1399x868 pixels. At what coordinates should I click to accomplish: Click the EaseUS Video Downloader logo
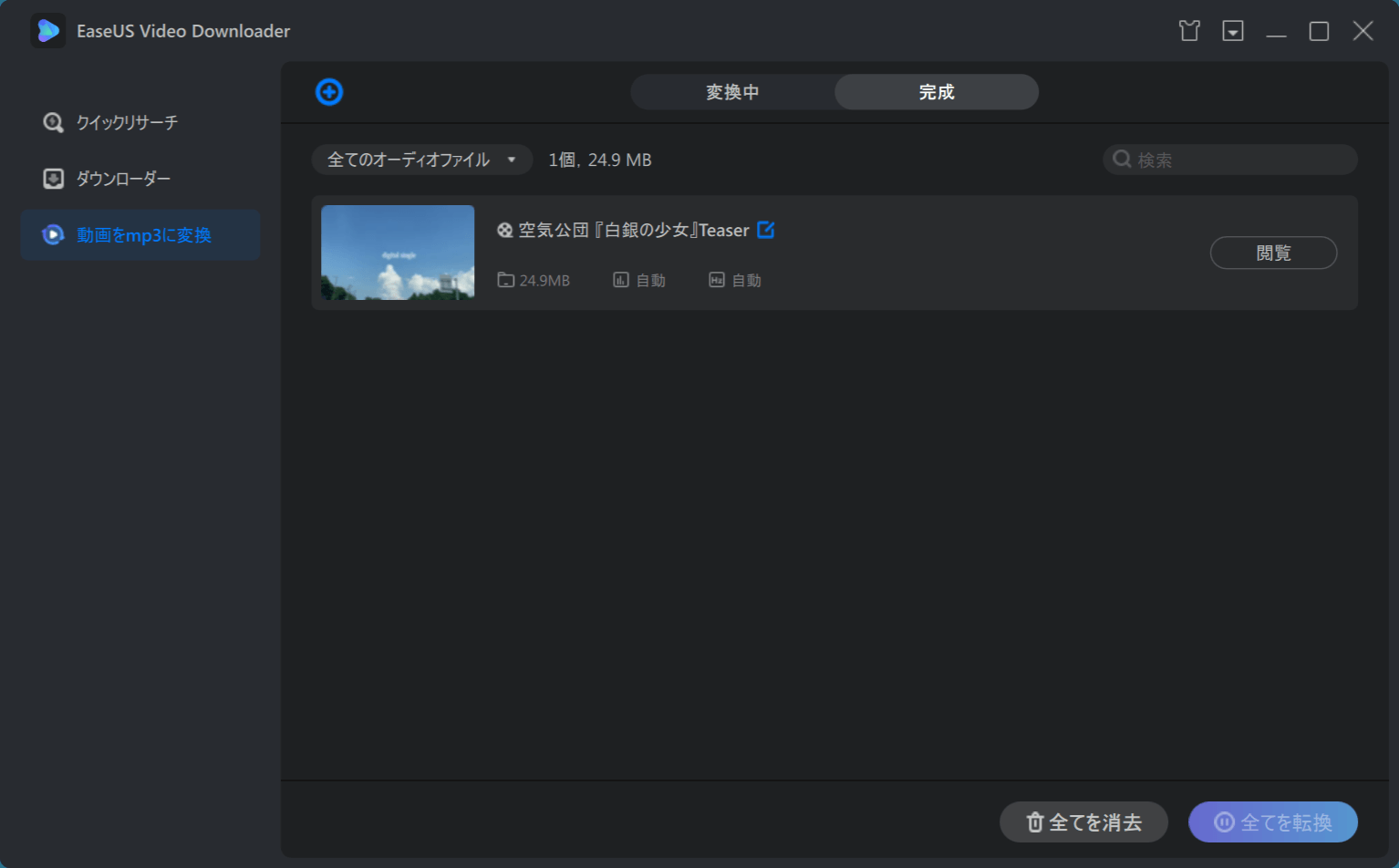tap(48, 31)
